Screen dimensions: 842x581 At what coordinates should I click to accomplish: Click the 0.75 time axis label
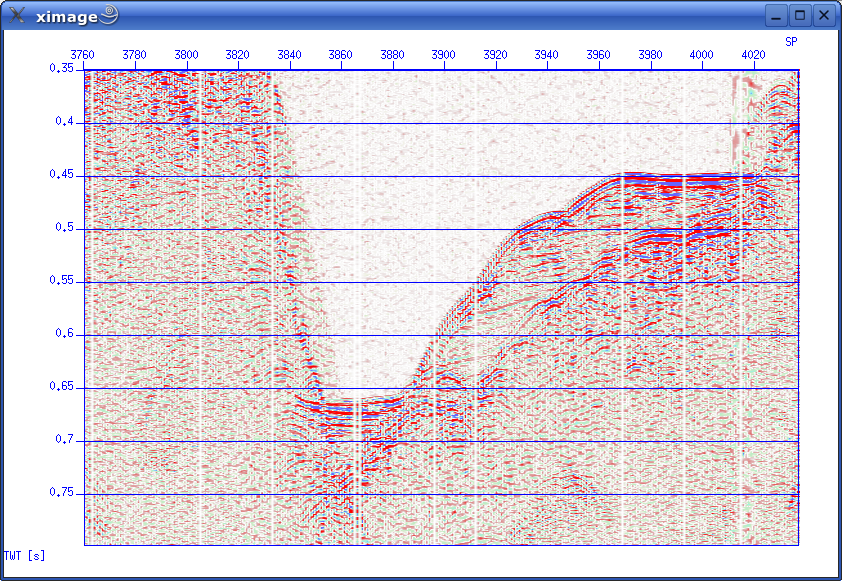pyautogui.click(x=62, y=492)
